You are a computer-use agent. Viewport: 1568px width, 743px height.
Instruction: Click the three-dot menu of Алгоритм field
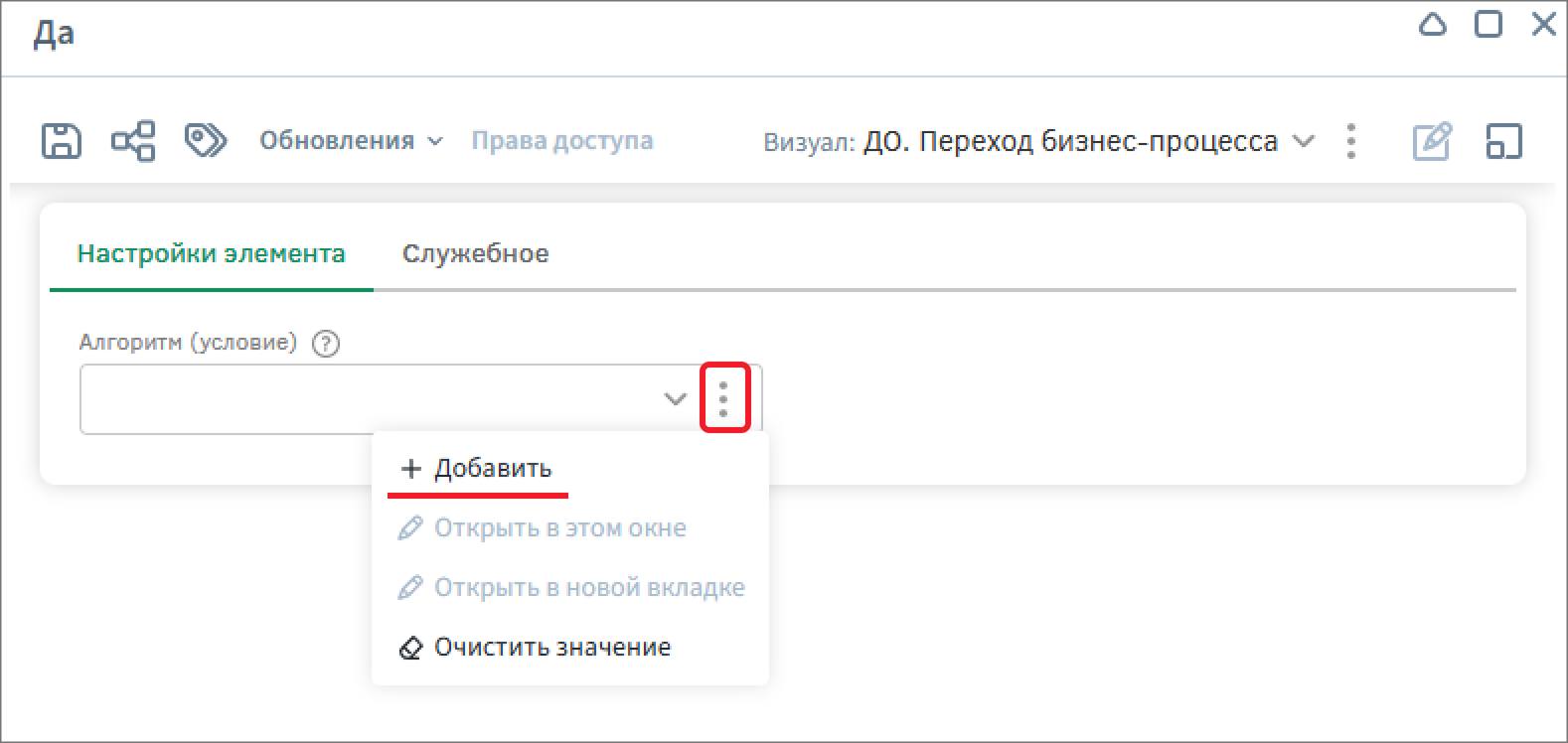(x=723, y=398)
